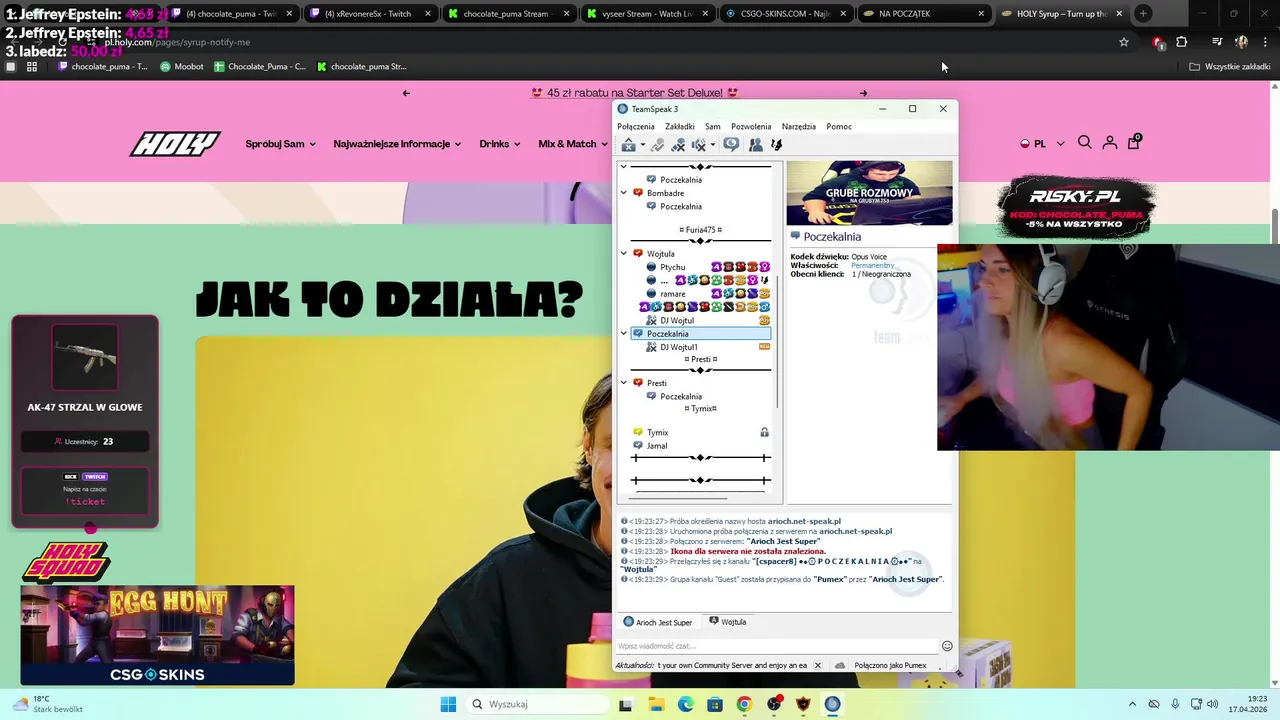The width and height of the screenshot is (1280, 720).
Task: Open the Narzędzia menu
Action: [x=799, y=126]
